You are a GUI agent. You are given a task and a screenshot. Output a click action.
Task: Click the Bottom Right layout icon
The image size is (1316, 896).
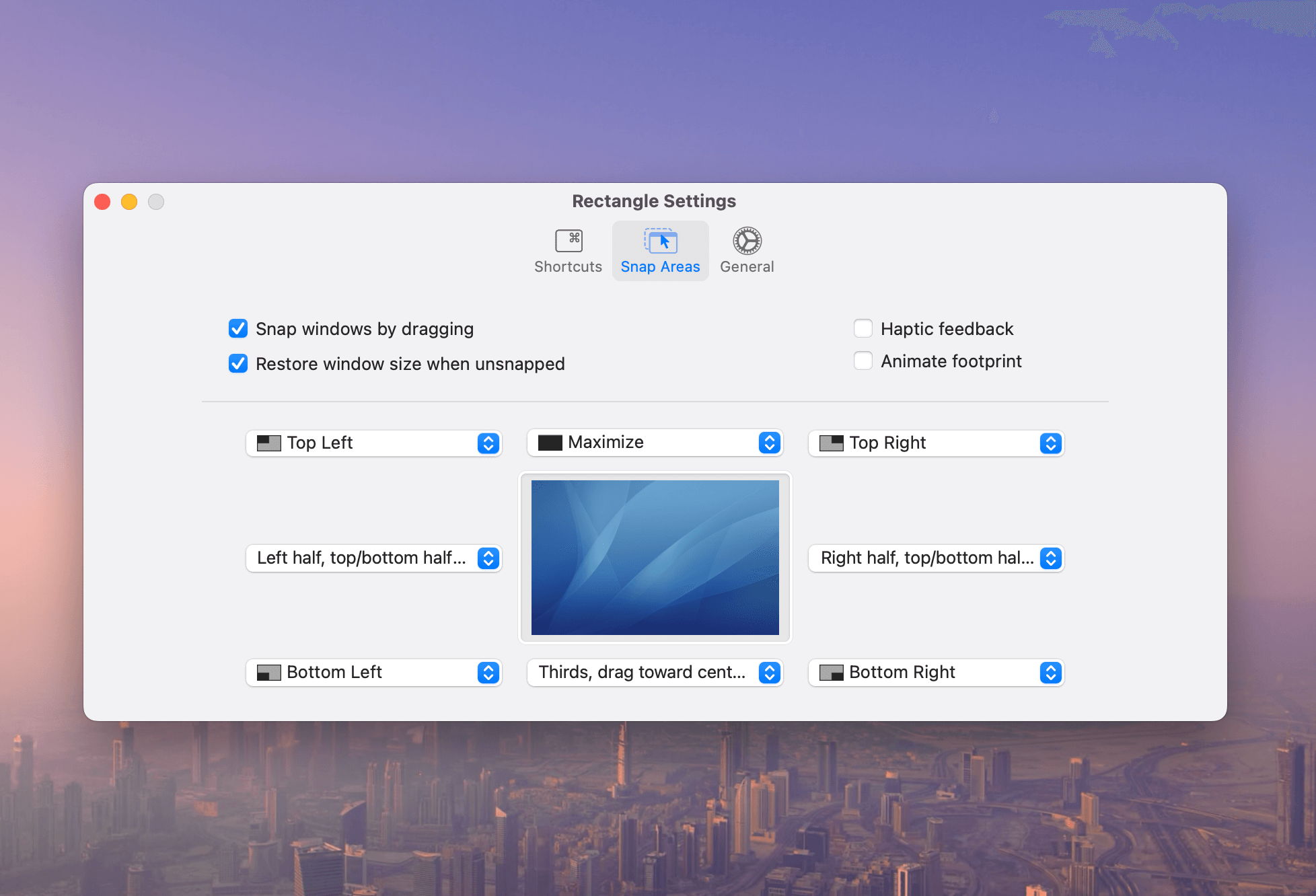tap(831, 673)
